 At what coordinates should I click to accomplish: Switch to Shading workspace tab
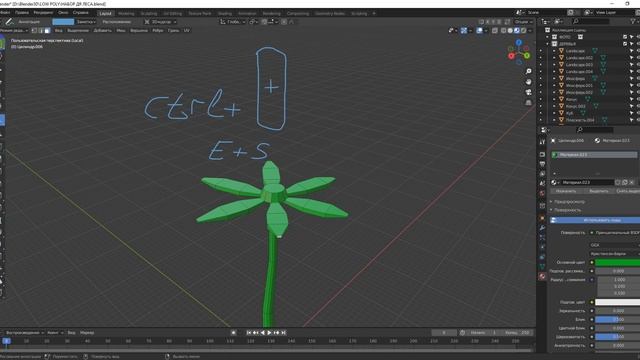click(x=224, y=13)
